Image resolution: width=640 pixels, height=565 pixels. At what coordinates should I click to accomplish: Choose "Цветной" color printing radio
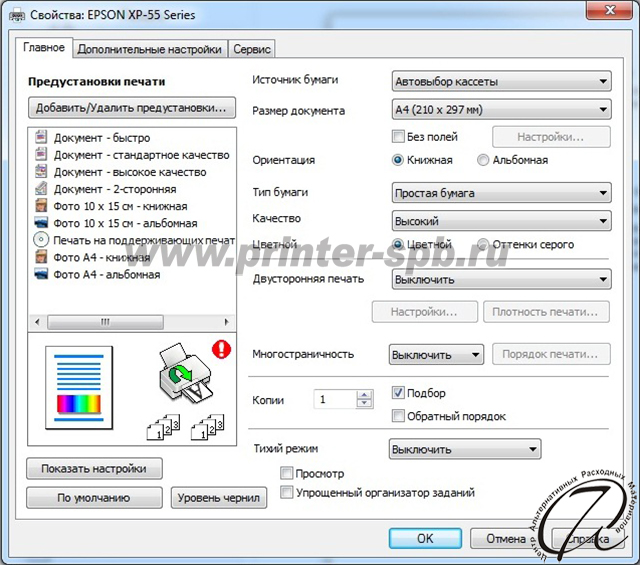click(x=398, y=245)
